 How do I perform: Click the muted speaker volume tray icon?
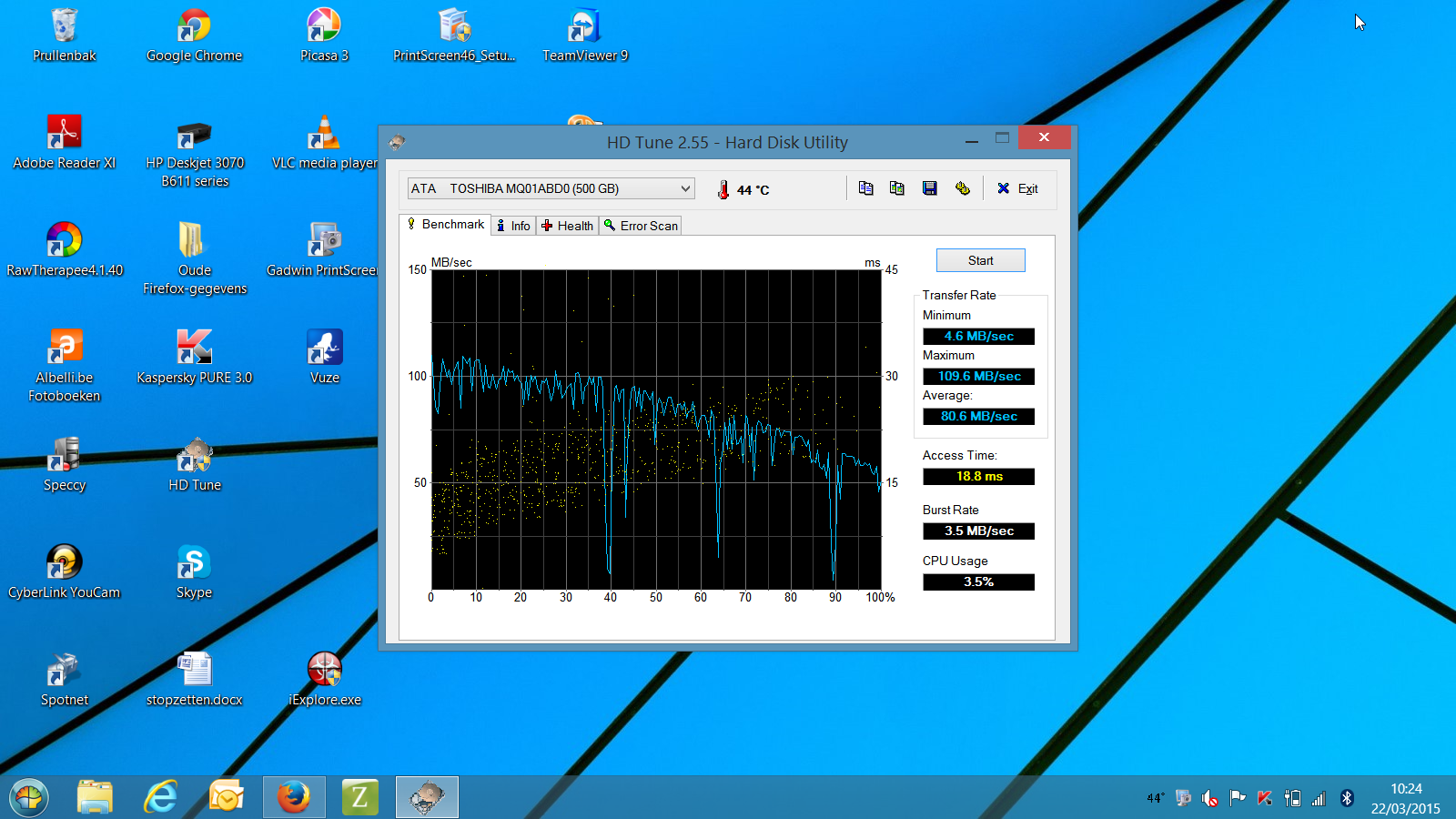[1209, 798]
